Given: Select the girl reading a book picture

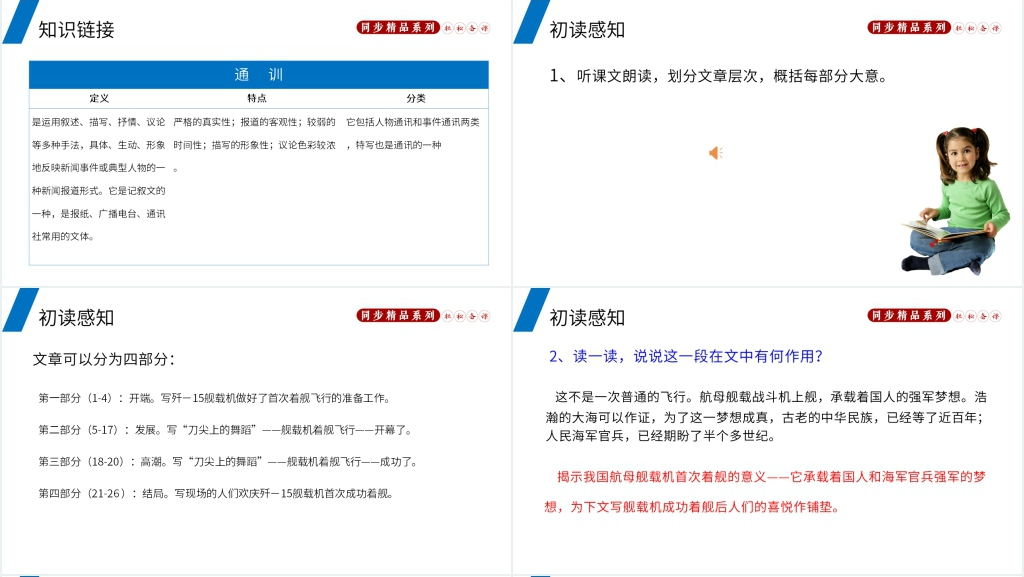Looking at the screenshot, I should click(952, 201).
